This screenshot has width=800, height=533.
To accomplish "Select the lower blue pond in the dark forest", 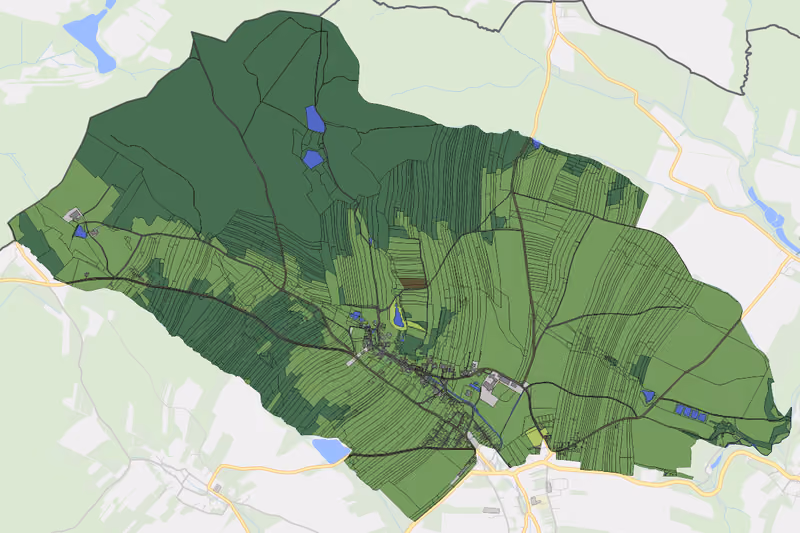I will [312, 159].
